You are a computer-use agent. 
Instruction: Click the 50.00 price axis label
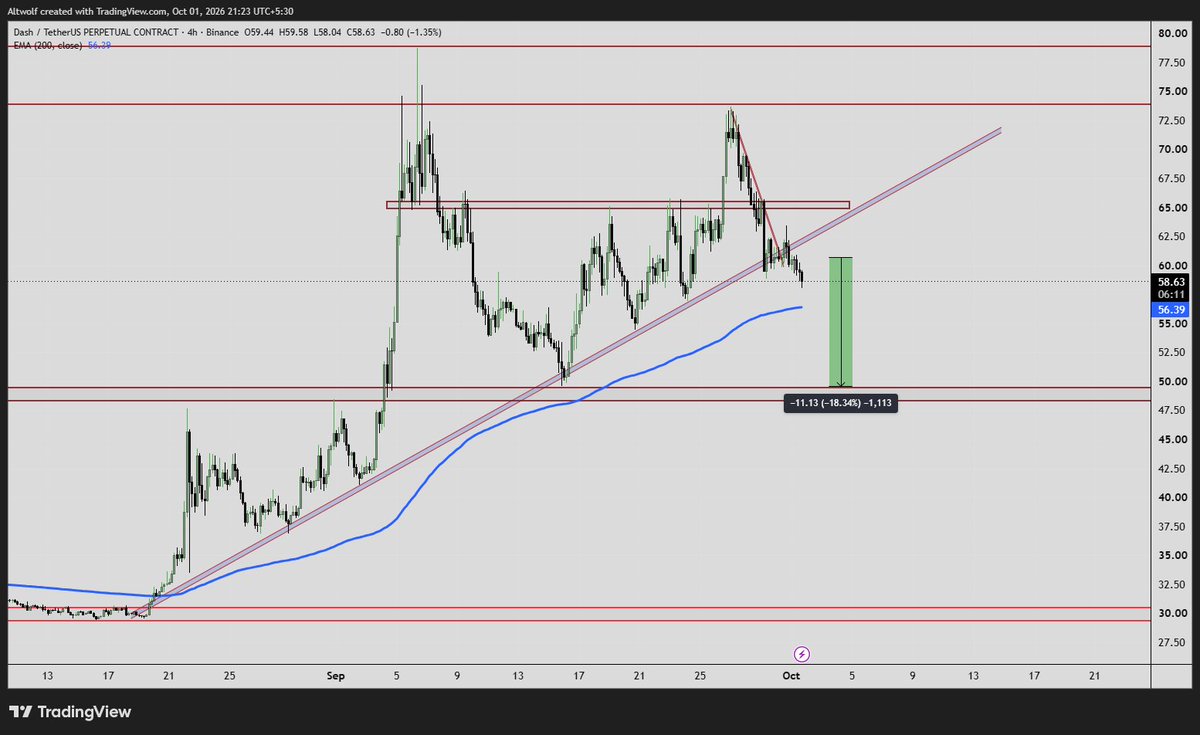point(1173,381)
